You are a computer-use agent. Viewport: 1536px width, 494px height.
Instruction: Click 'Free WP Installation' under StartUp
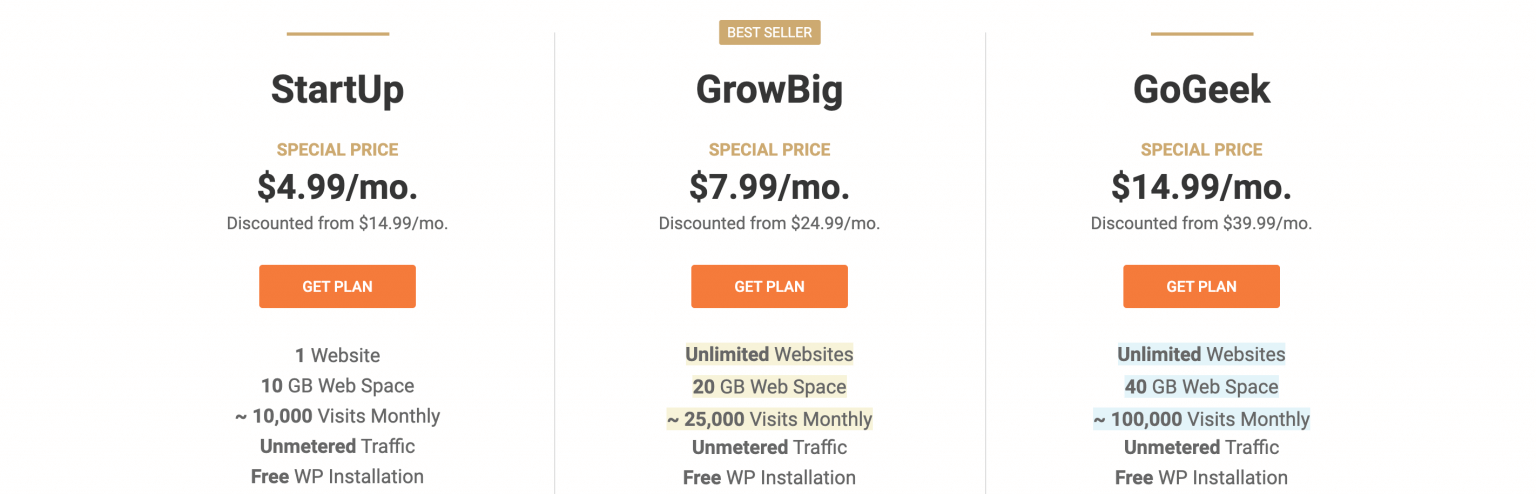click(x=337, y=477)
